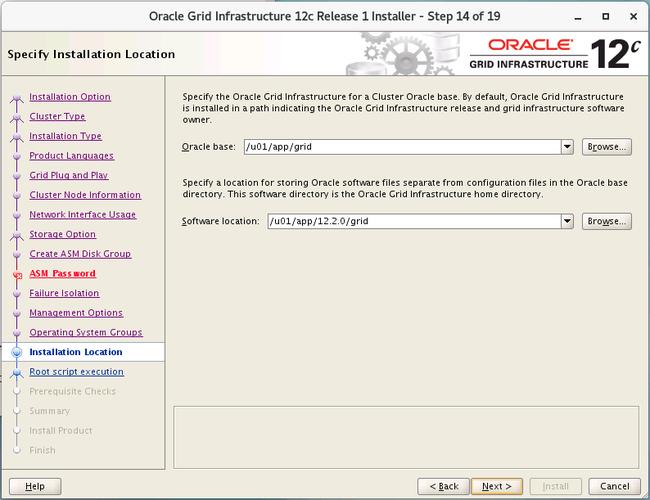The width and height of the screenshot is (650, 500).
Task: Click the Product Languages step bullet
Action: click(17, 156)
